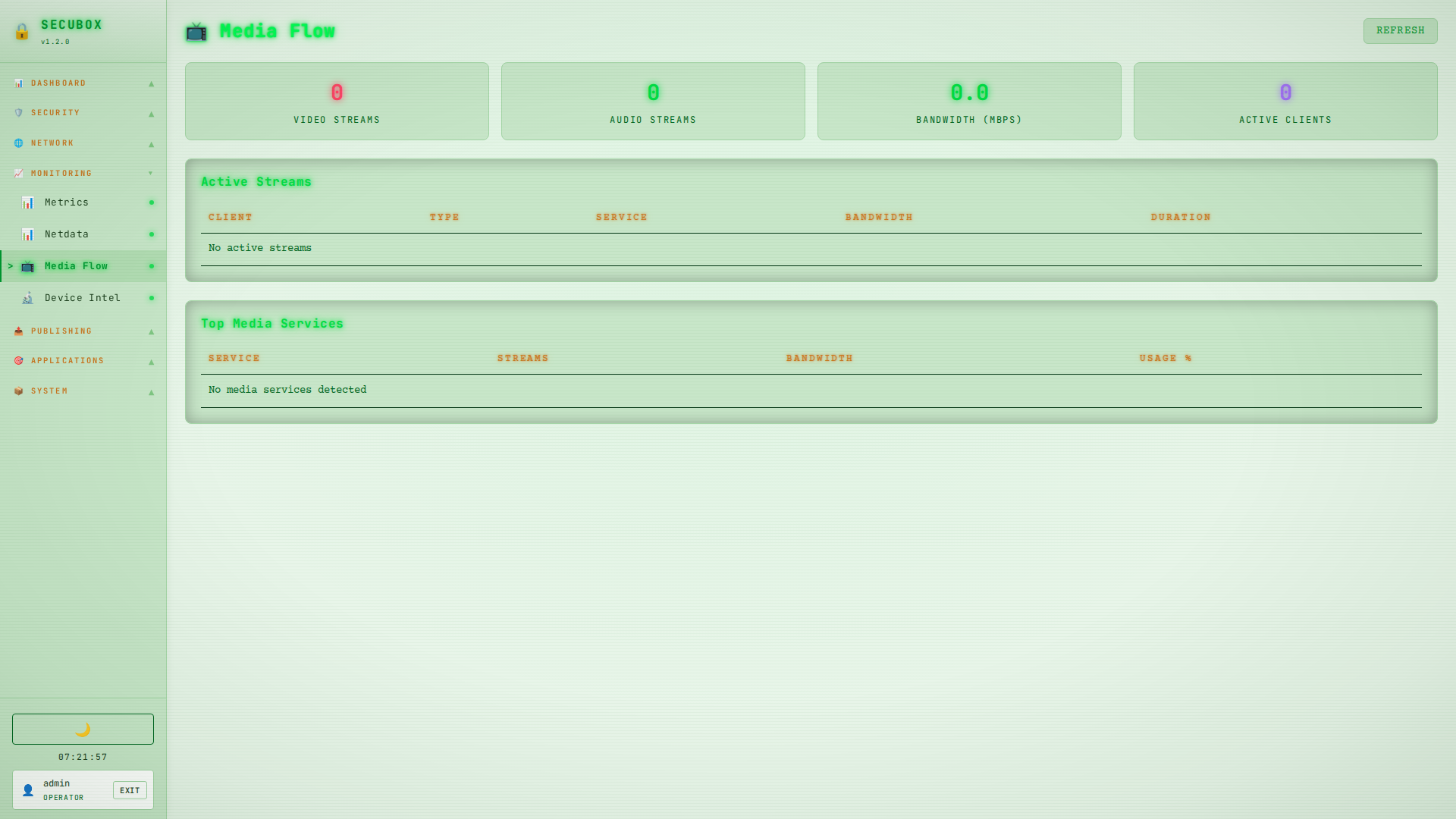Click the SecuBox lock logo icon
Image resolution: width=1456 pixels, height=819 pixels.
coord(22,31)
